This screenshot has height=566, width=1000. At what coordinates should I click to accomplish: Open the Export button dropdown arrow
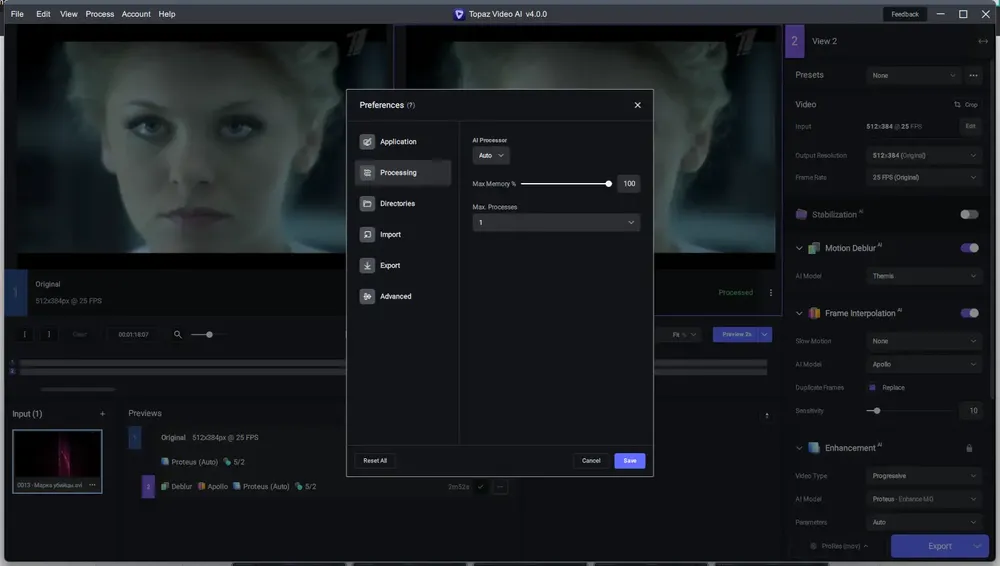click(x=978, y=546)
